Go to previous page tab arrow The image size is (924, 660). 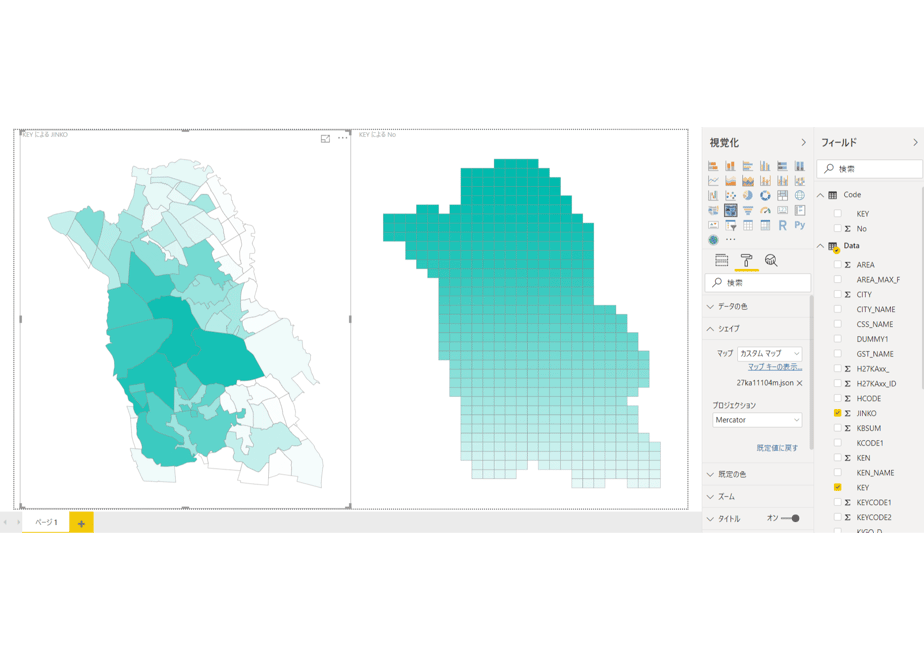pyautogui.click(x=5, y=522)
